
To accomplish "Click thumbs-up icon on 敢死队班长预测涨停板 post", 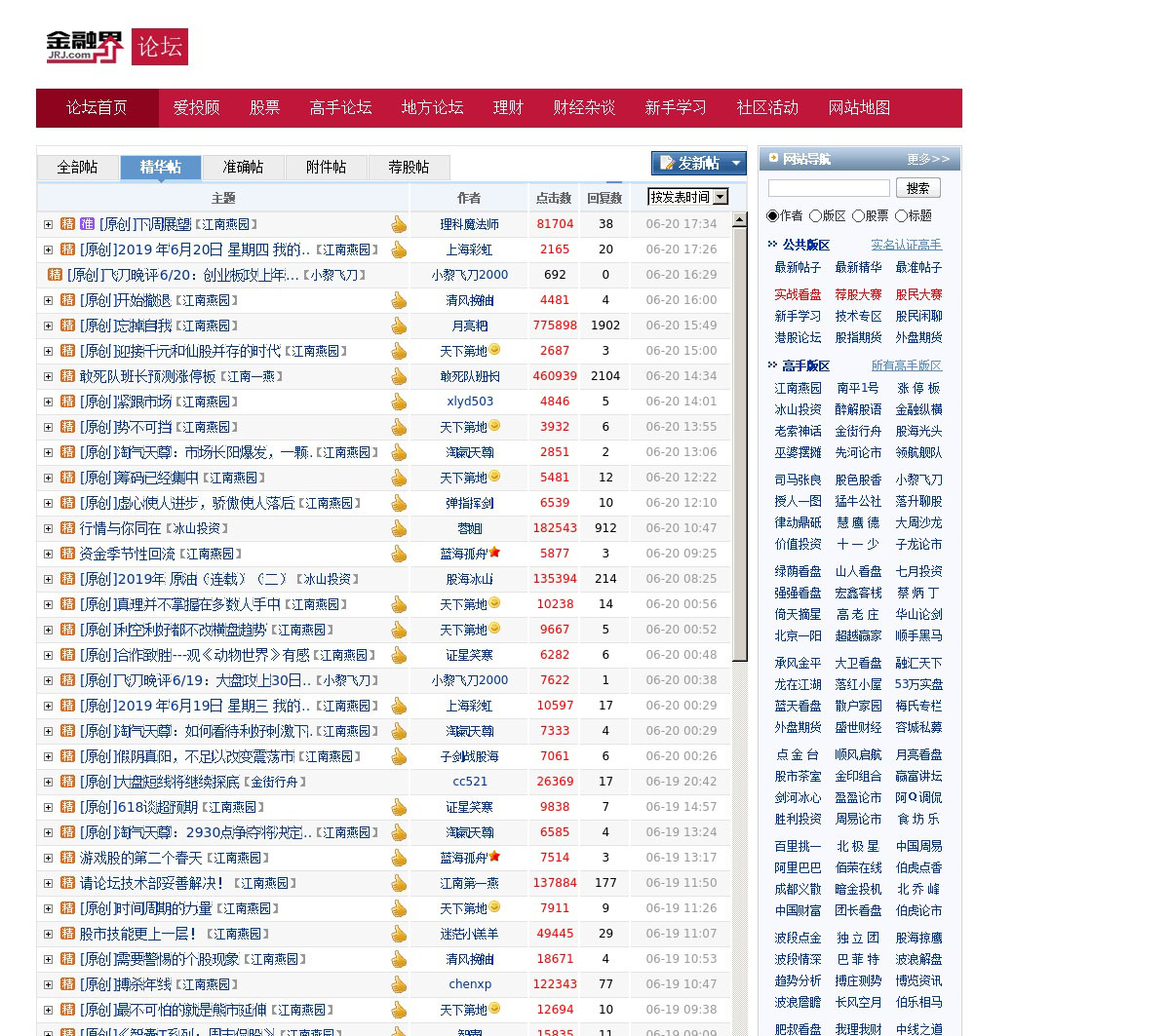I will click(399, 376).
